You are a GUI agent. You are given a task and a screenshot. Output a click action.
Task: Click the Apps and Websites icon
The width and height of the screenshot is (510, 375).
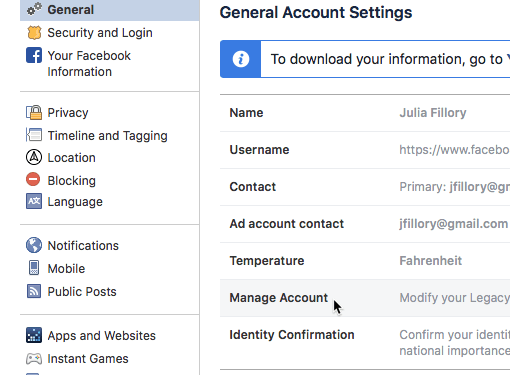click(x=34, y=335)
